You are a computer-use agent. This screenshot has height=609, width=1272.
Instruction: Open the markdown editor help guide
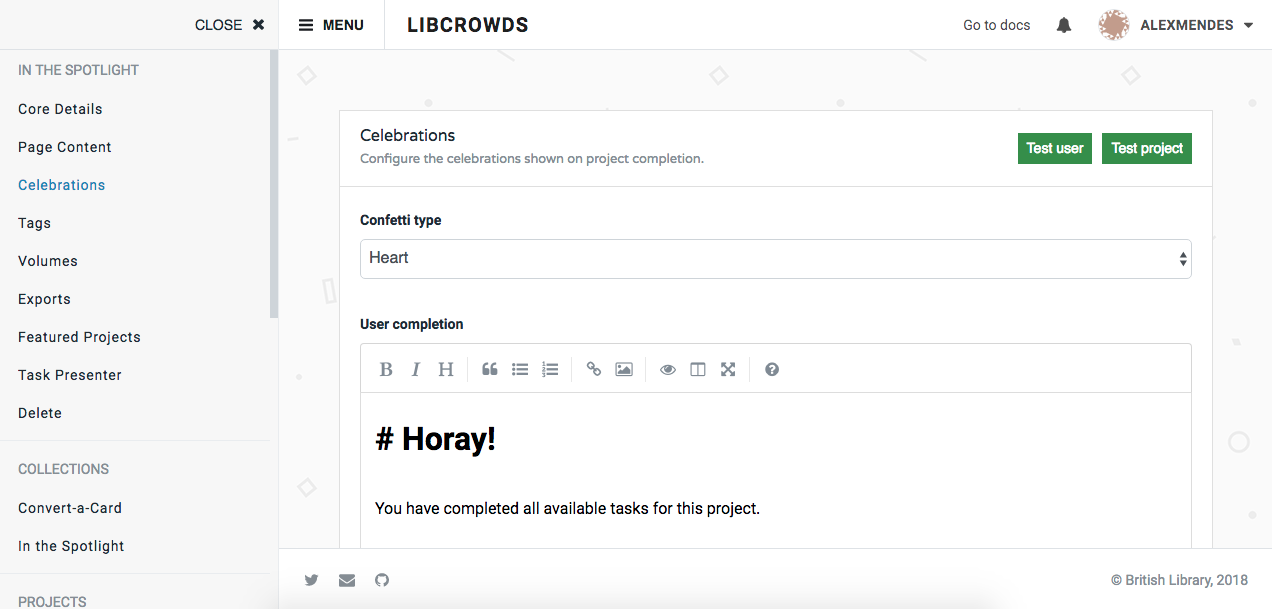771,369
